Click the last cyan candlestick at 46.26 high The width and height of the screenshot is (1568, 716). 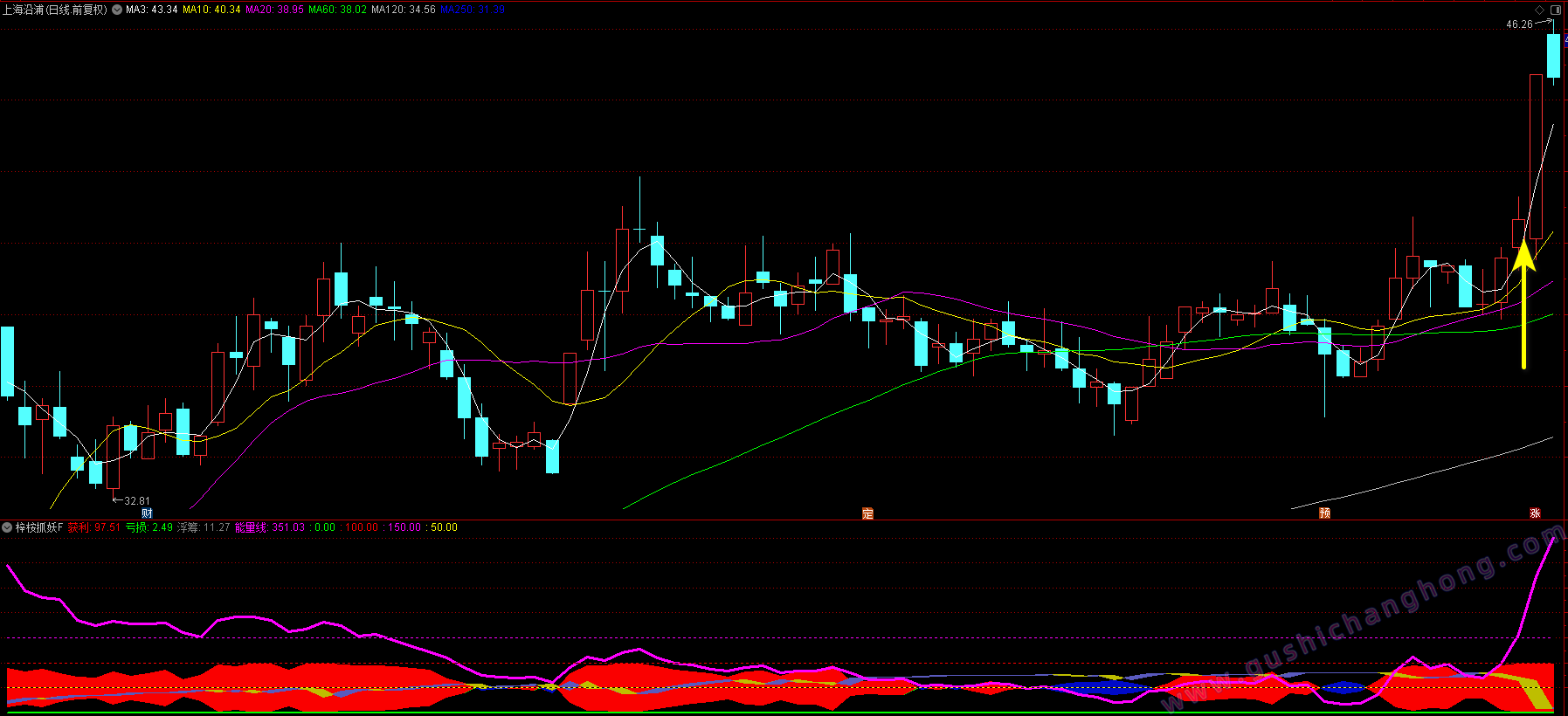tap(1553, 56)
